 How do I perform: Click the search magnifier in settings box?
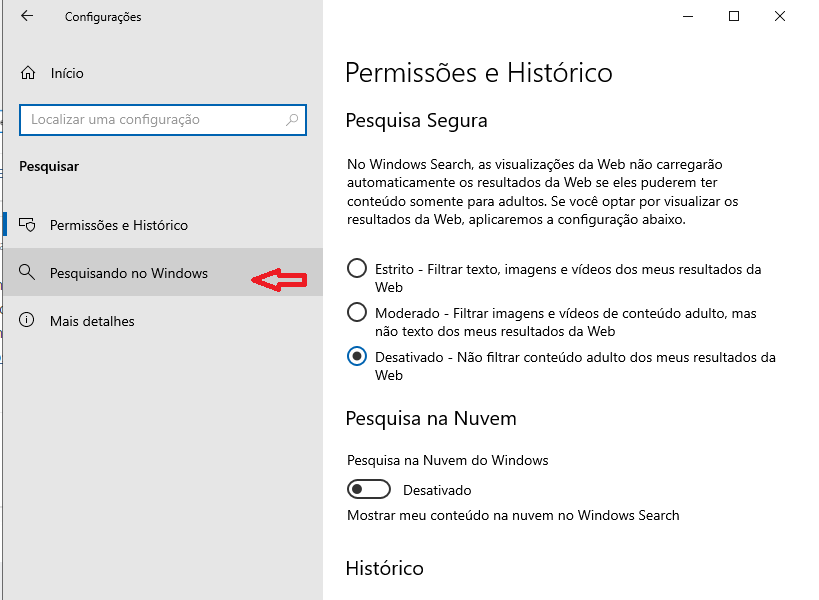tap(292, 120)
